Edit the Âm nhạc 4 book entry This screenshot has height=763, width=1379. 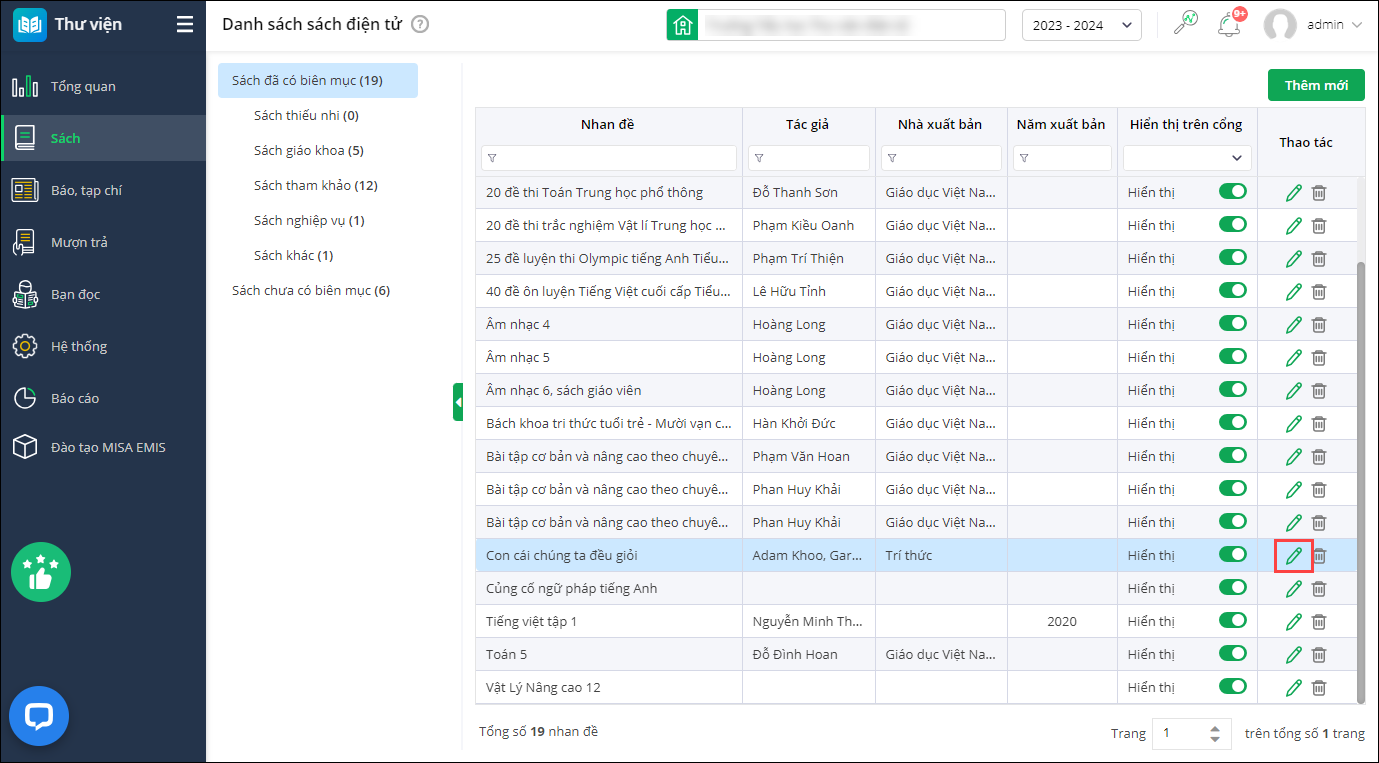(1294, 325)
